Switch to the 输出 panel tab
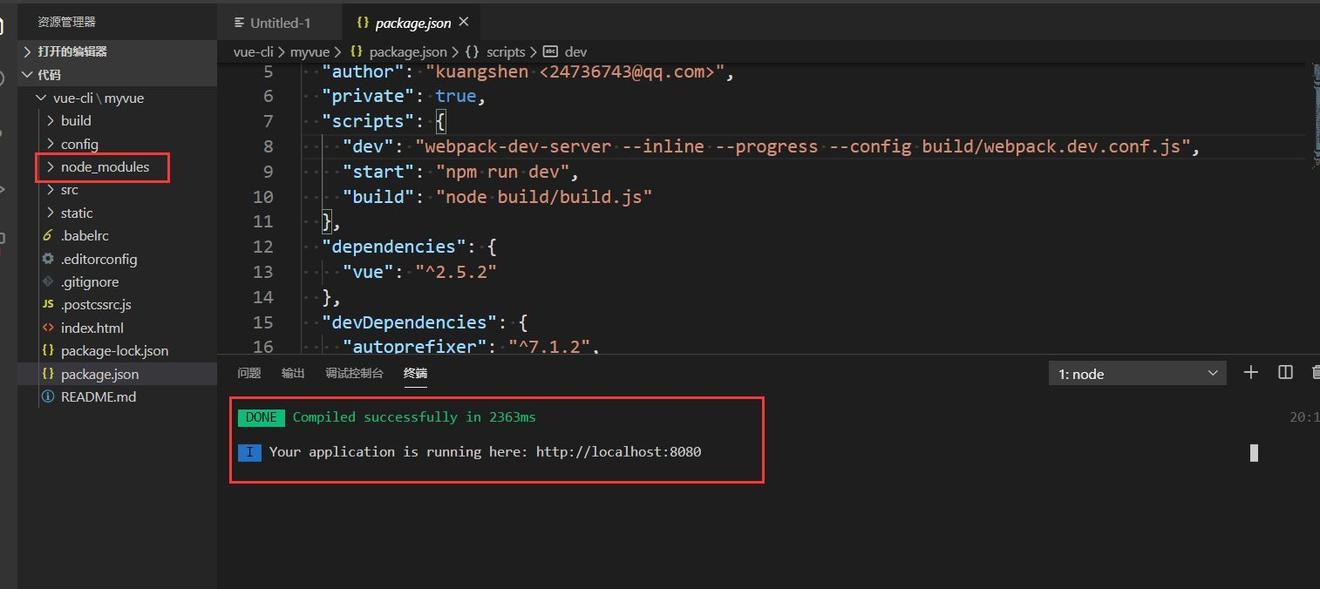1320x589 pixels. 292,372
